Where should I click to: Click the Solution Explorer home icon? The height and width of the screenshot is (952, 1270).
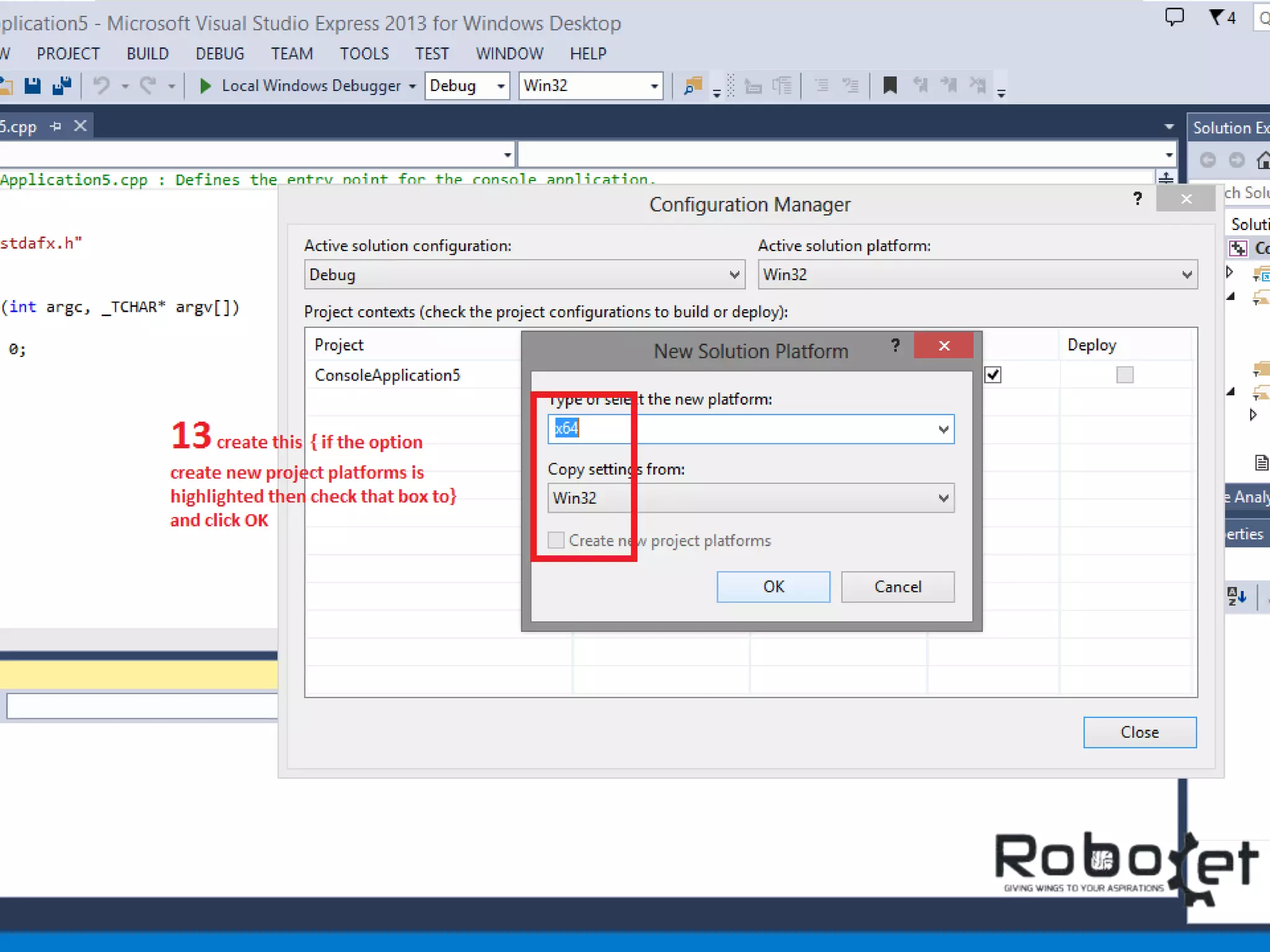[1263, 161]
